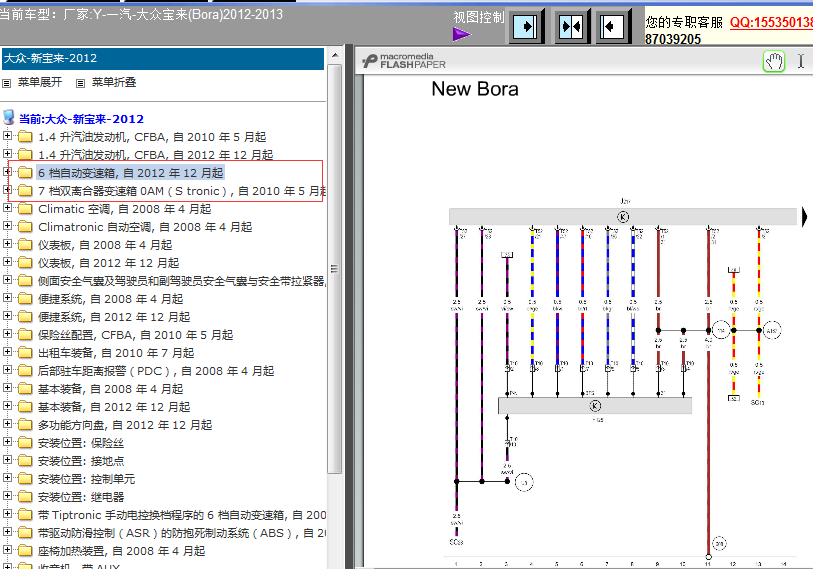Screen dimensions: 813x569
Task: Click the upper K control unit bar in diagram
Action: point(623,217)
